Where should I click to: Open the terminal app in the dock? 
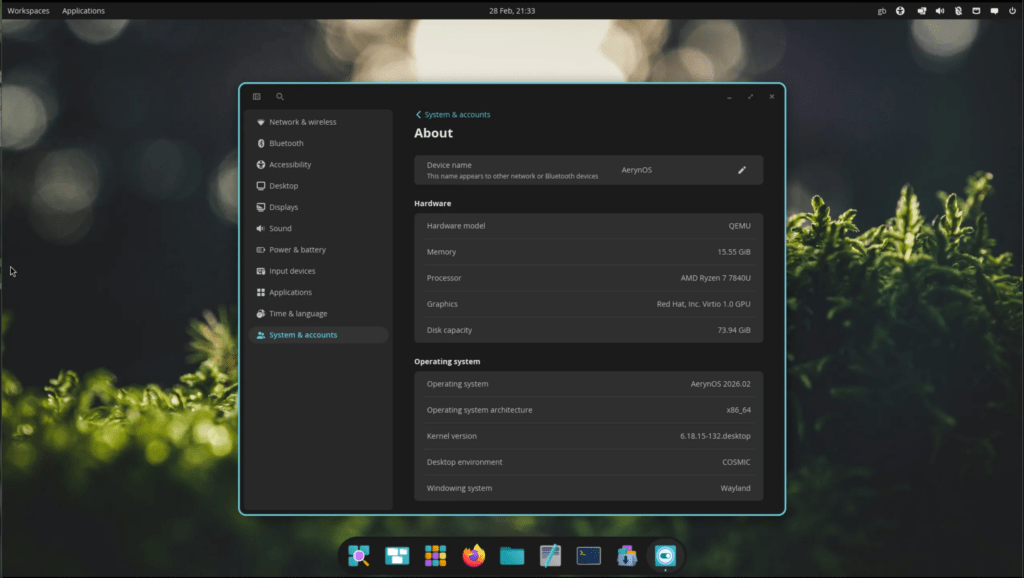click(589, 556)
